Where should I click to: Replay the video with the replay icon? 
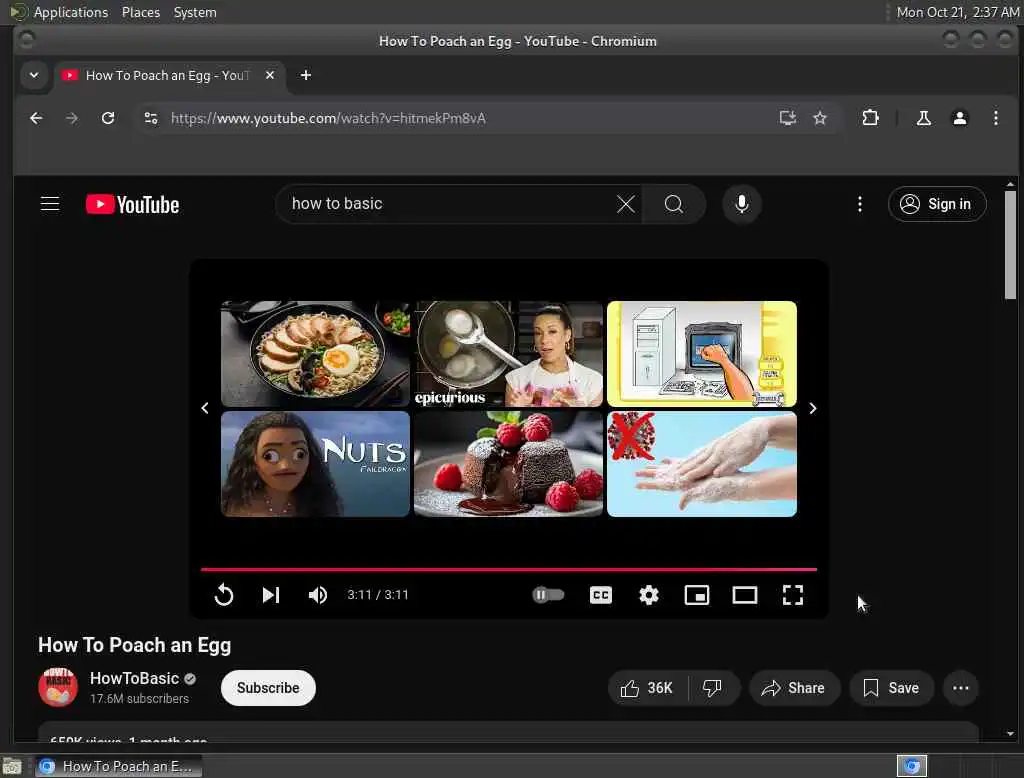pyautogui.click(x=223, y=594)
